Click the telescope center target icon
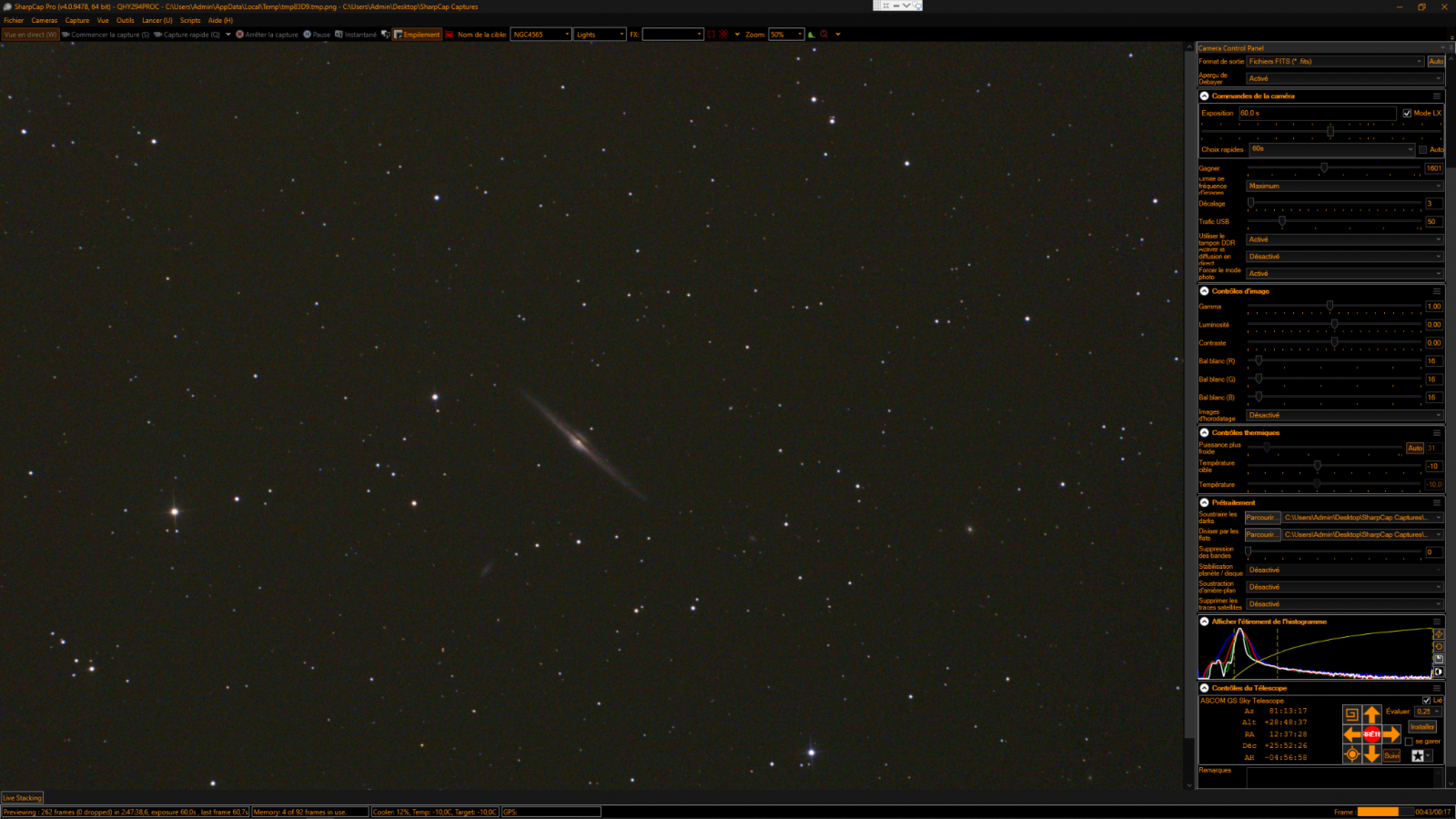This screenshot has width=1456, height=819. pos(1352,754)
